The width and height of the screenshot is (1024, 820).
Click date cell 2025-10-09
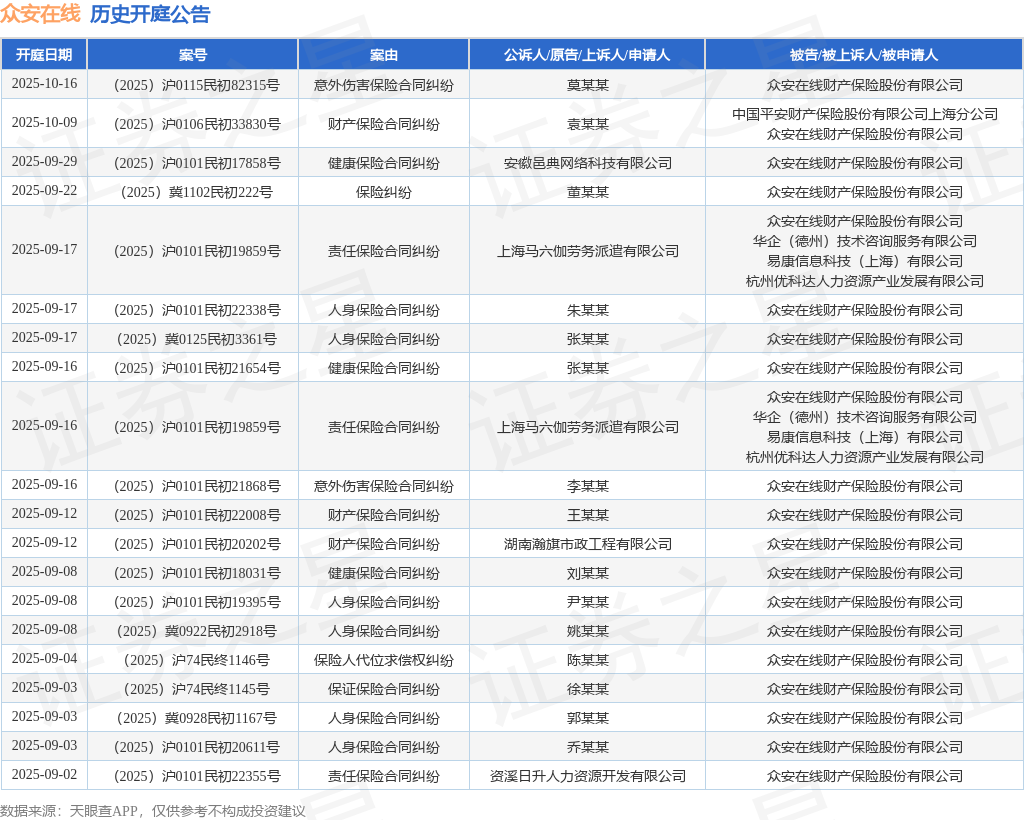tap(44, 123)
